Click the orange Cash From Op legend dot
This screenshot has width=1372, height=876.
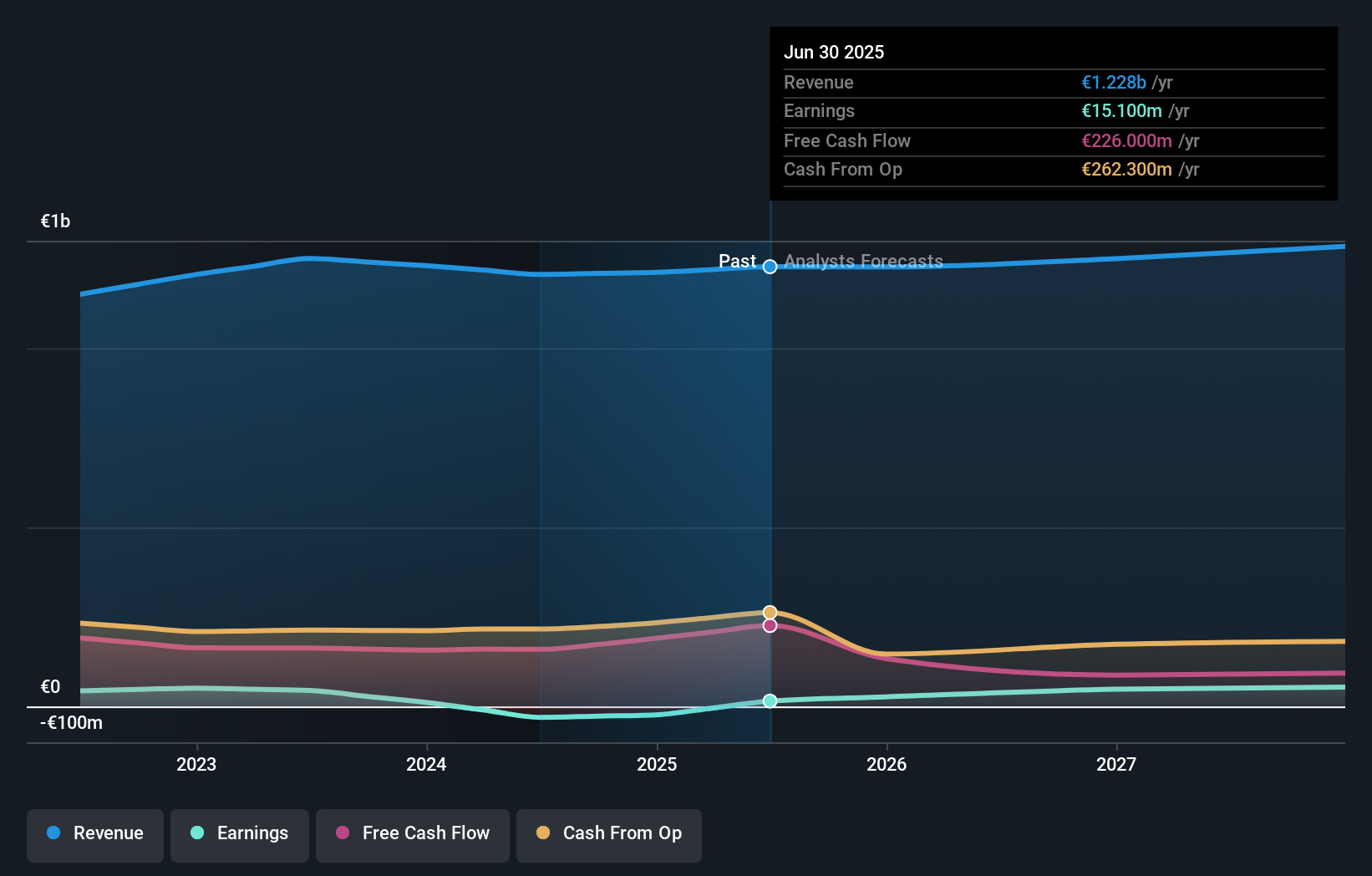click(543, 833)
